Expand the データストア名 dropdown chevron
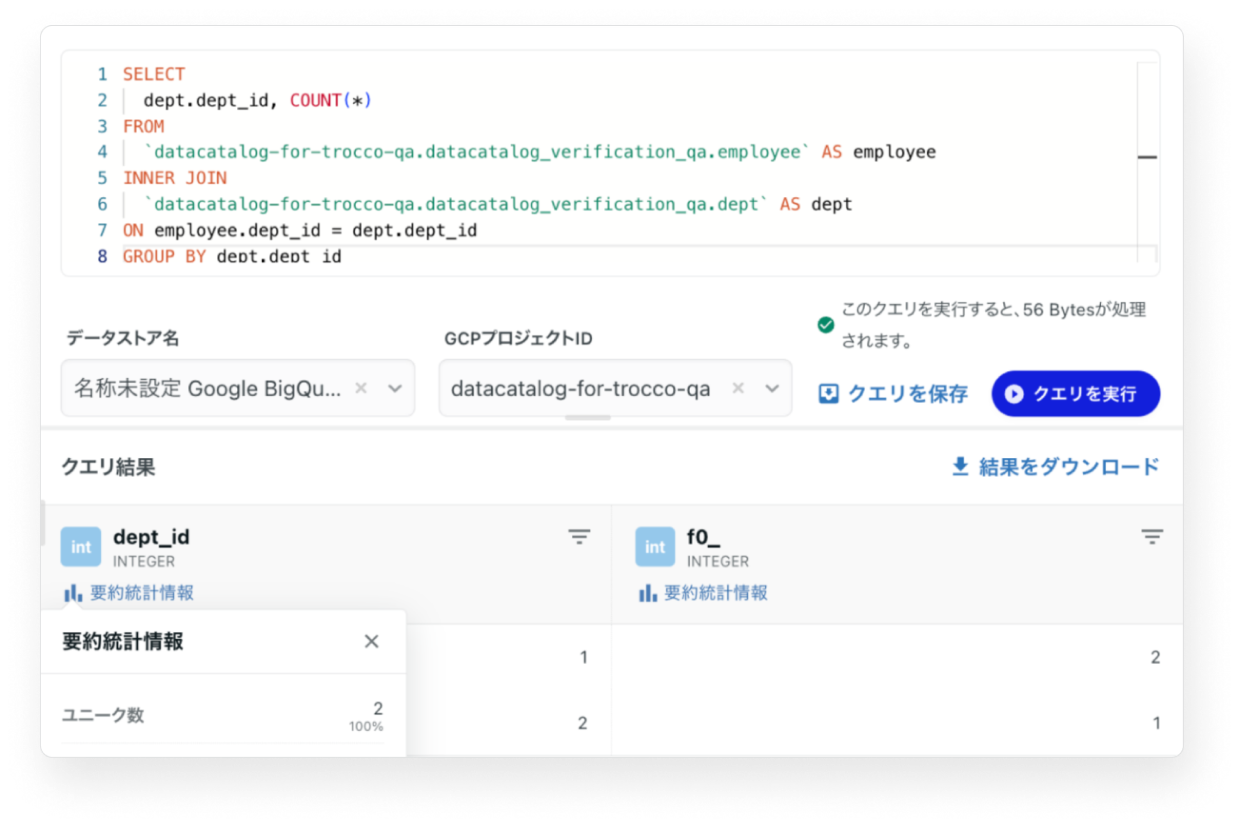 (395, 388)
